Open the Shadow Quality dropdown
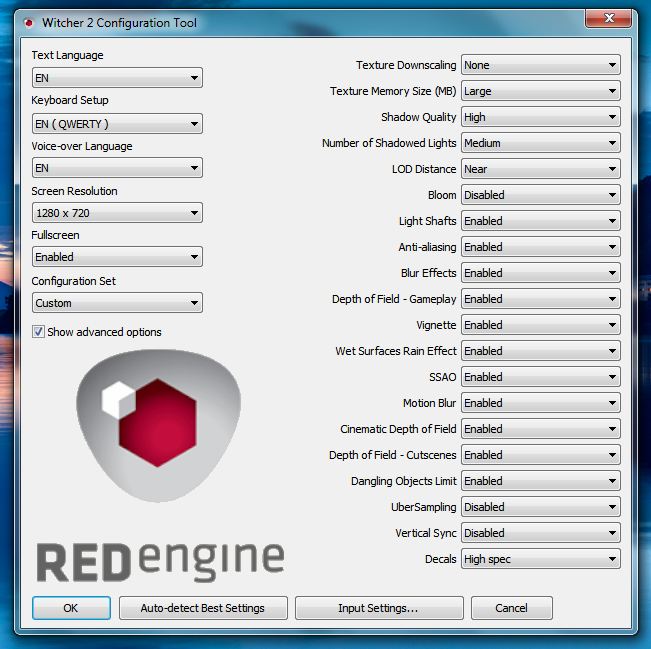 541,117
